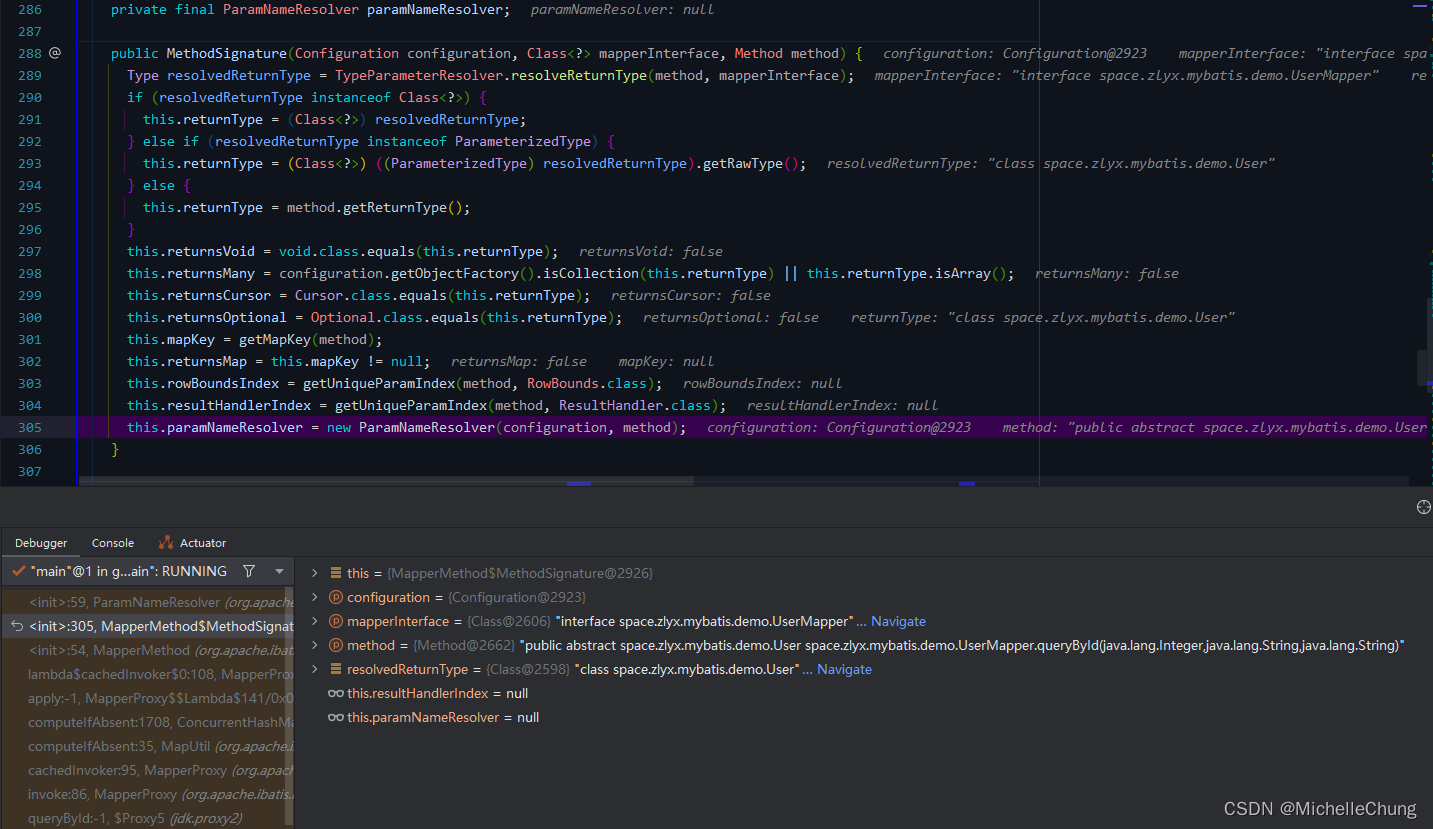Select the cachedInvoker:95, MapperProxy frame
1433x829 pixels.
click(x=147, y=770)
